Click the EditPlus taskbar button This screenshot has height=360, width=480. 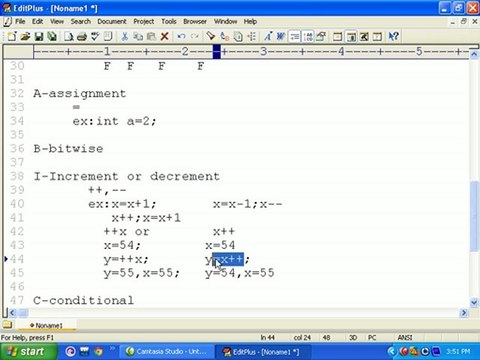[263, 352]
